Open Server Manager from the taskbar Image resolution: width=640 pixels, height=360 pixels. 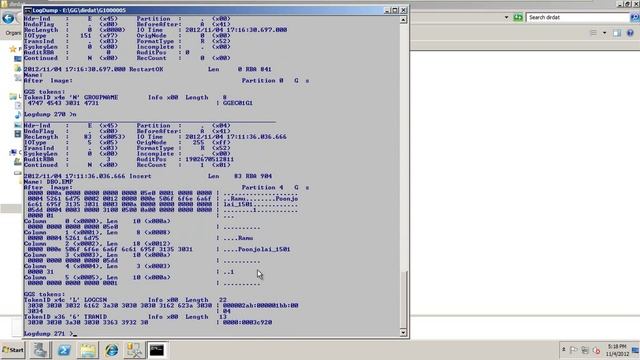[x=40, y=350]
